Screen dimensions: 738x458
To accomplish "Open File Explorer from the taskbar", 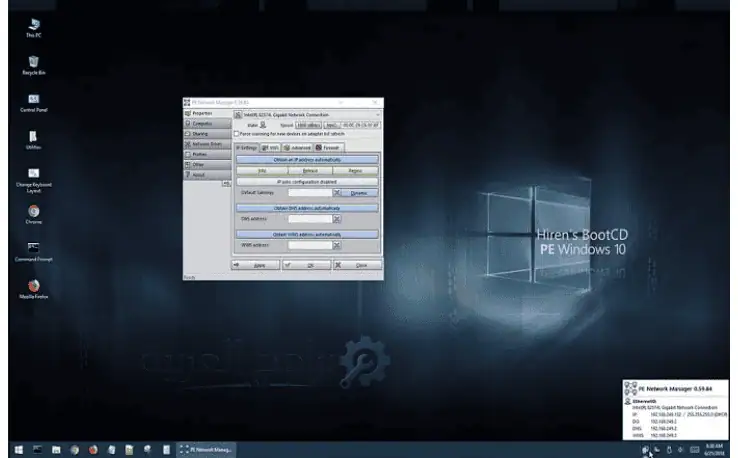I will (56, 450).
